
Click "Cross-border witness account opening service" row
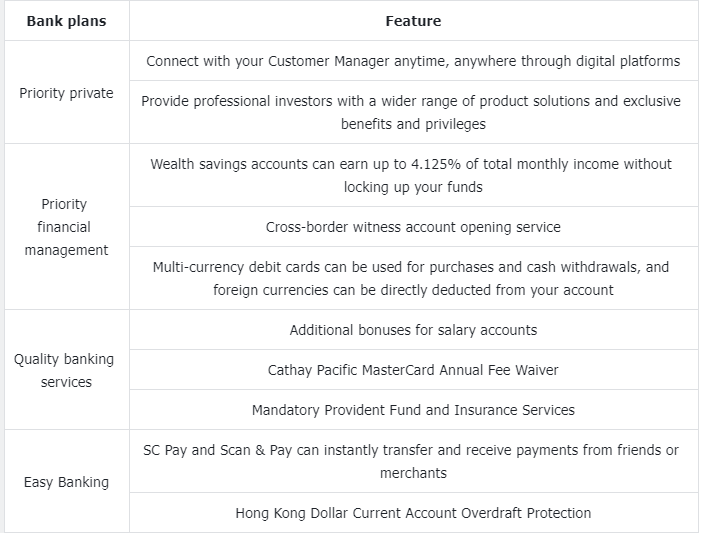[x=413, y=227]
